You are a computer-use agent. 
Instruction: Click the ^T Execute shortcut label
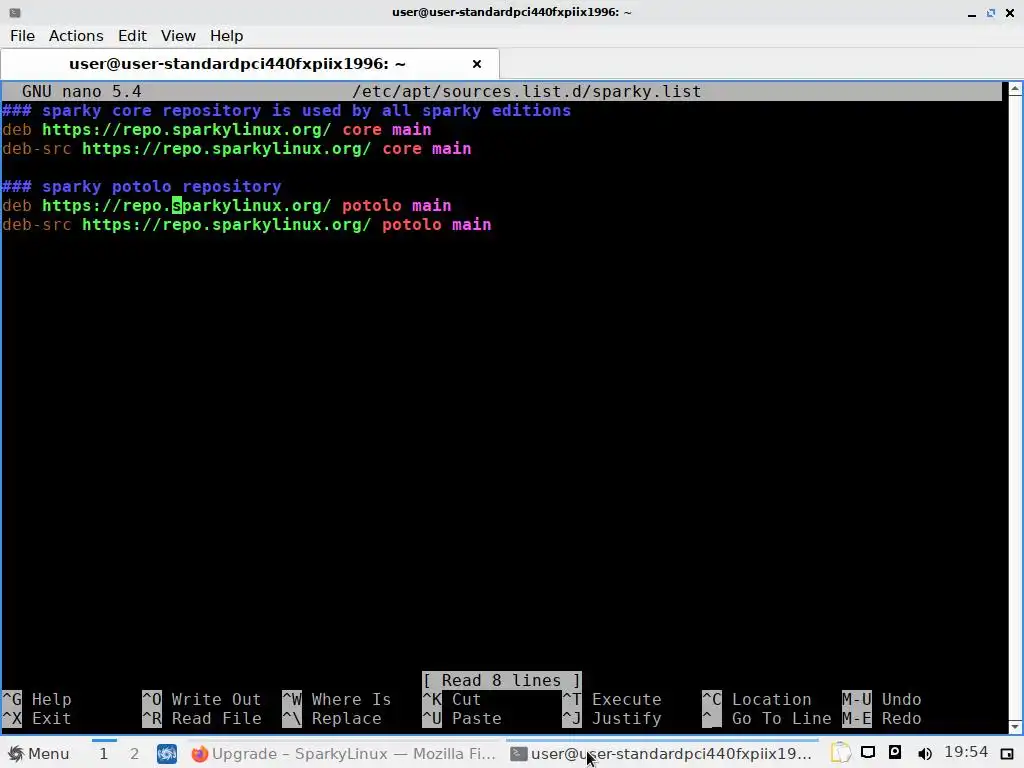pyautogui.click(x=612, y=699)
